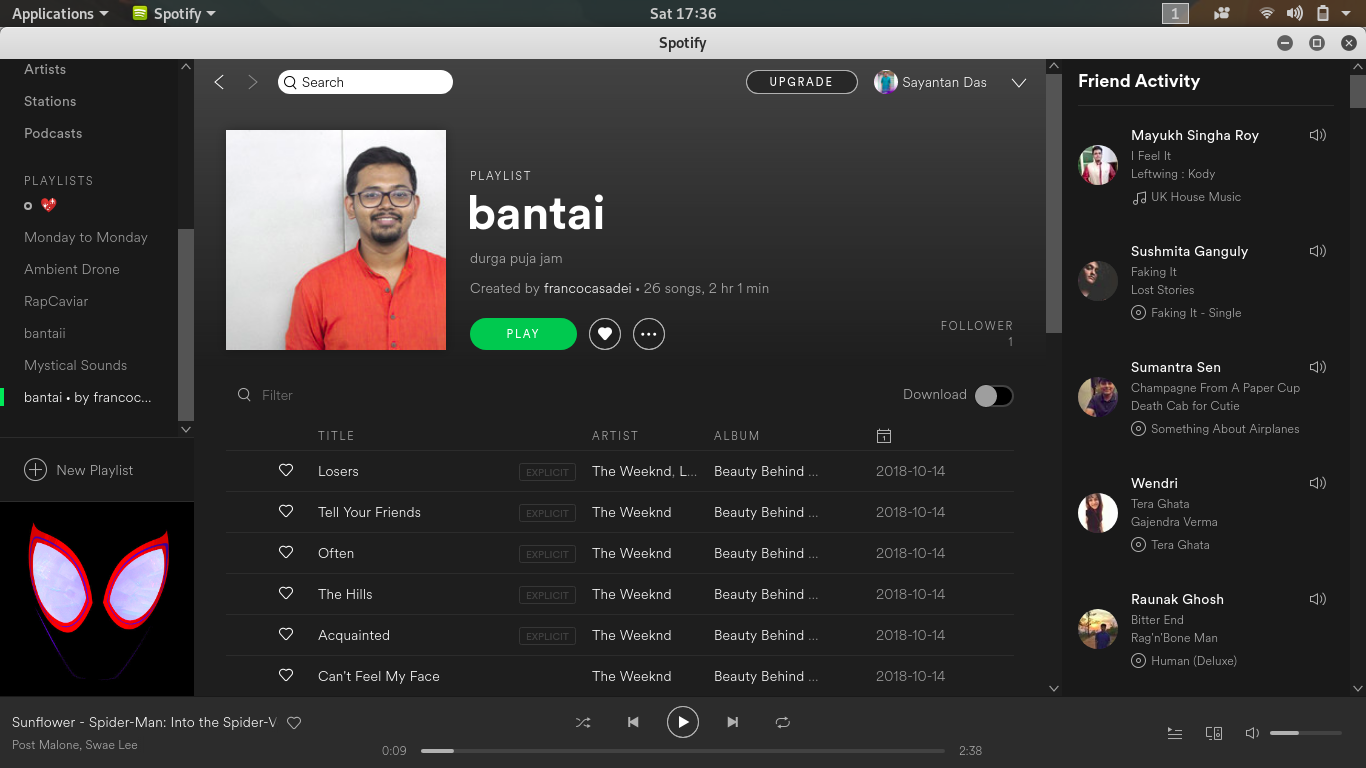The height and width of the screenshot is (768, 1366).
Task: Open Post Malone, Swae Lee artist link
Action: pos(75,745)
